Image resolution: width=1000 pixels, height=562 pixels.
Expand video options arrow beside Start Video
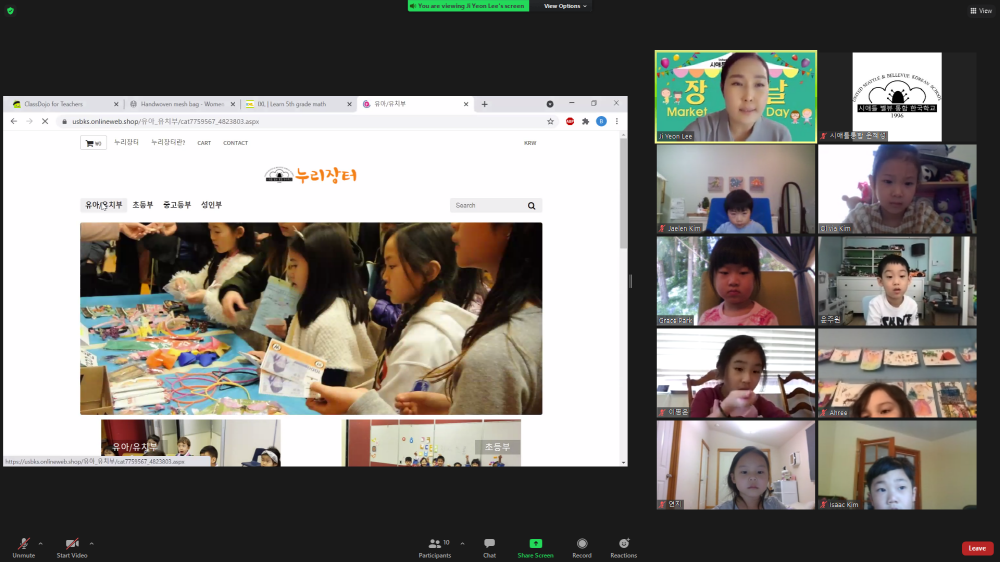[92, 543]
